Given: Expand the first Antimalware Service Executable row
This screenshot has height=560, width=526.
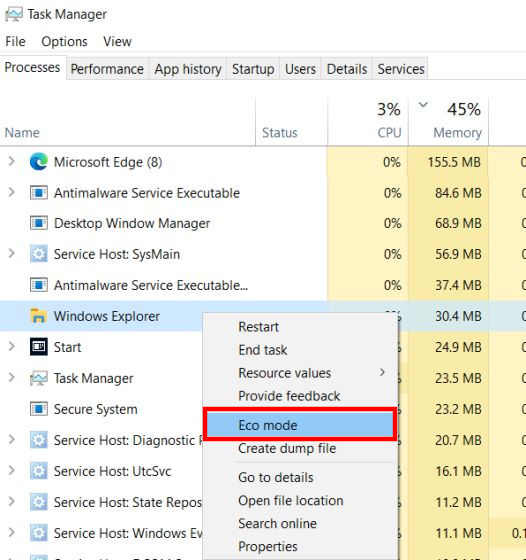Looking at the screenshot, I should pyautogui.click(x=12, y=192).
